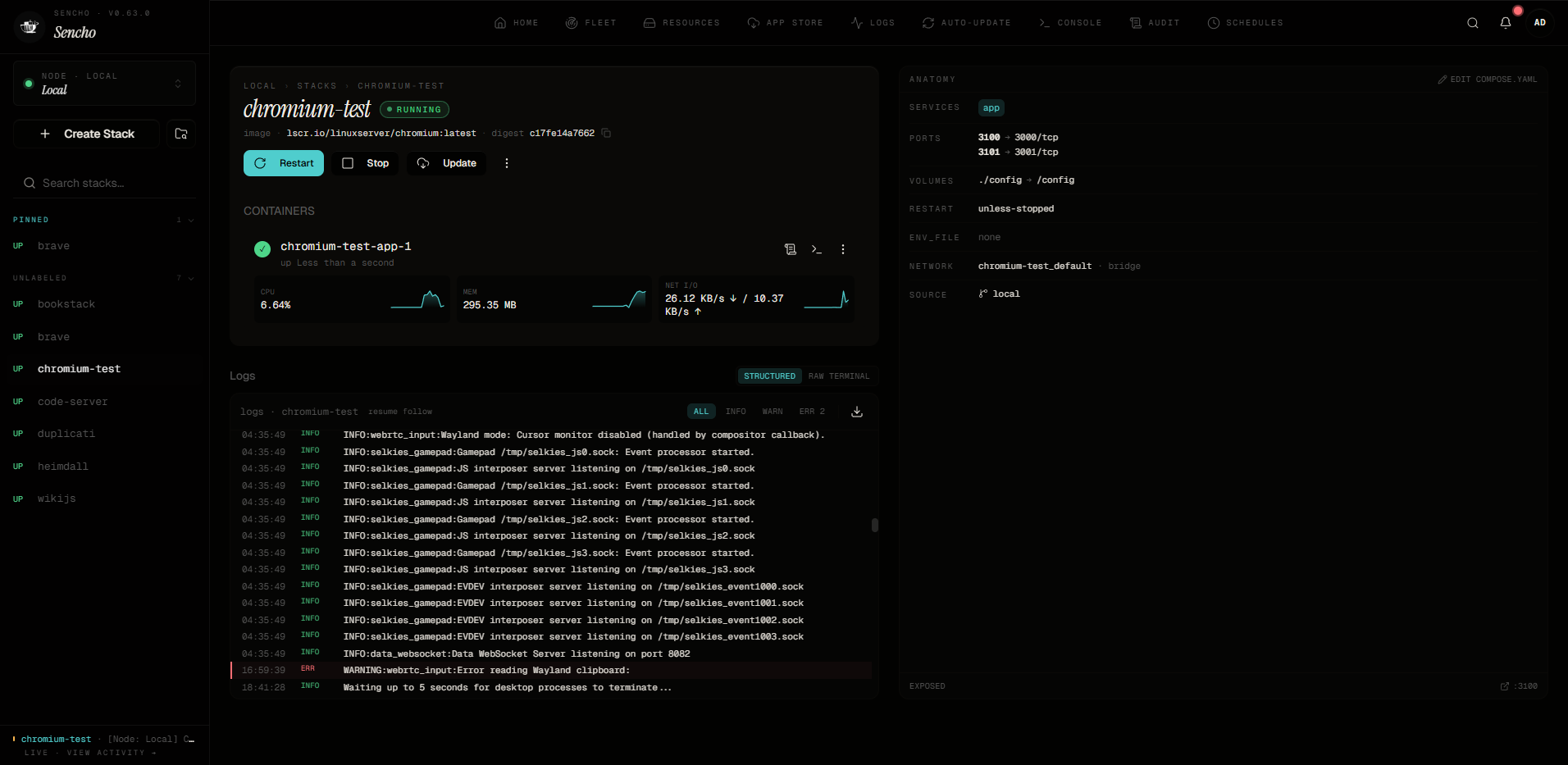This screenshot has width=1568, height=765.
Task: Open the Fleet page
Action: (591, 23)
